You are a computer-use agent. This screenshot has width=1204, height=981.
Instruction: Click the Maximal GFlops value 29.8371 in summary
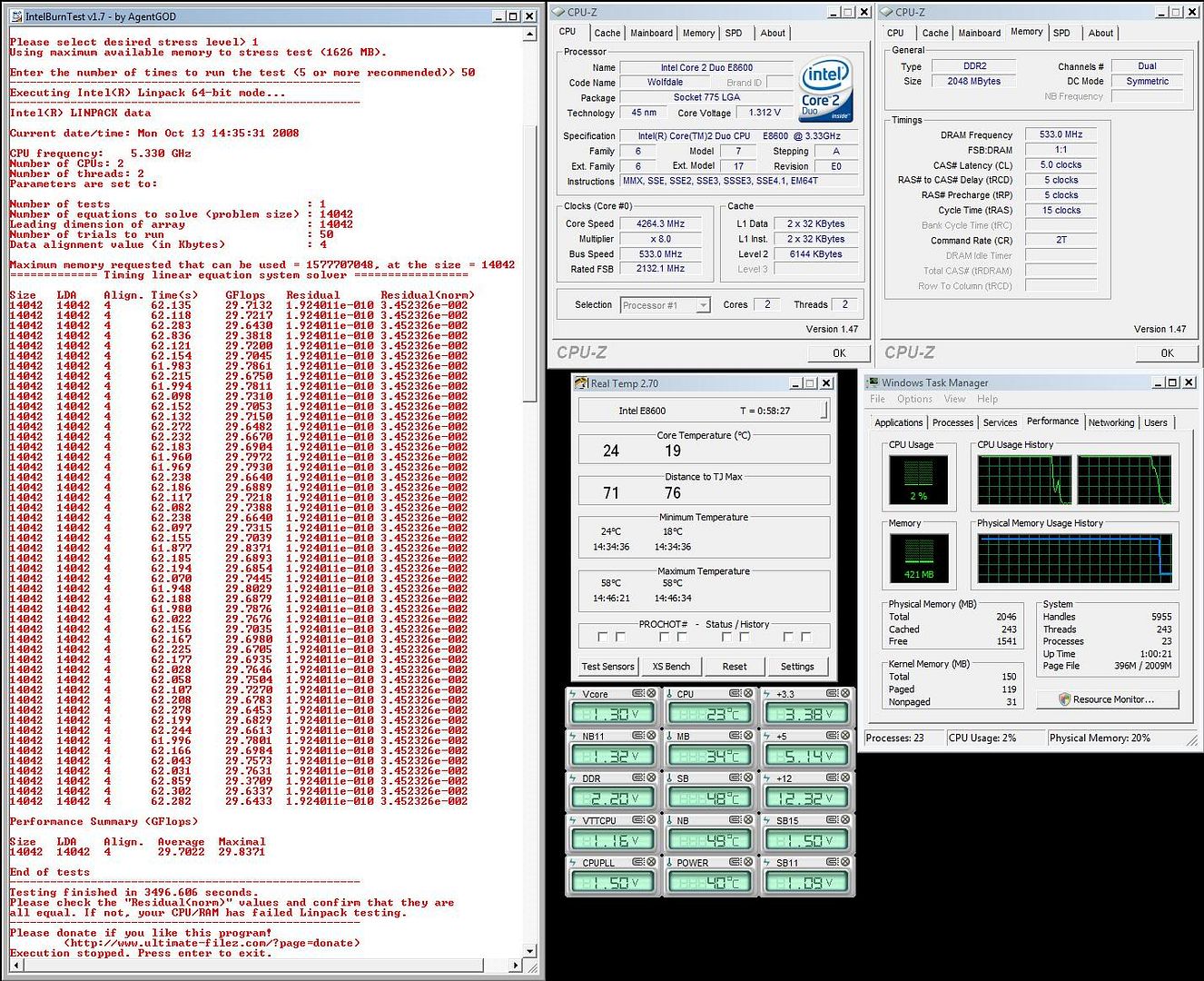click(242, 852)
